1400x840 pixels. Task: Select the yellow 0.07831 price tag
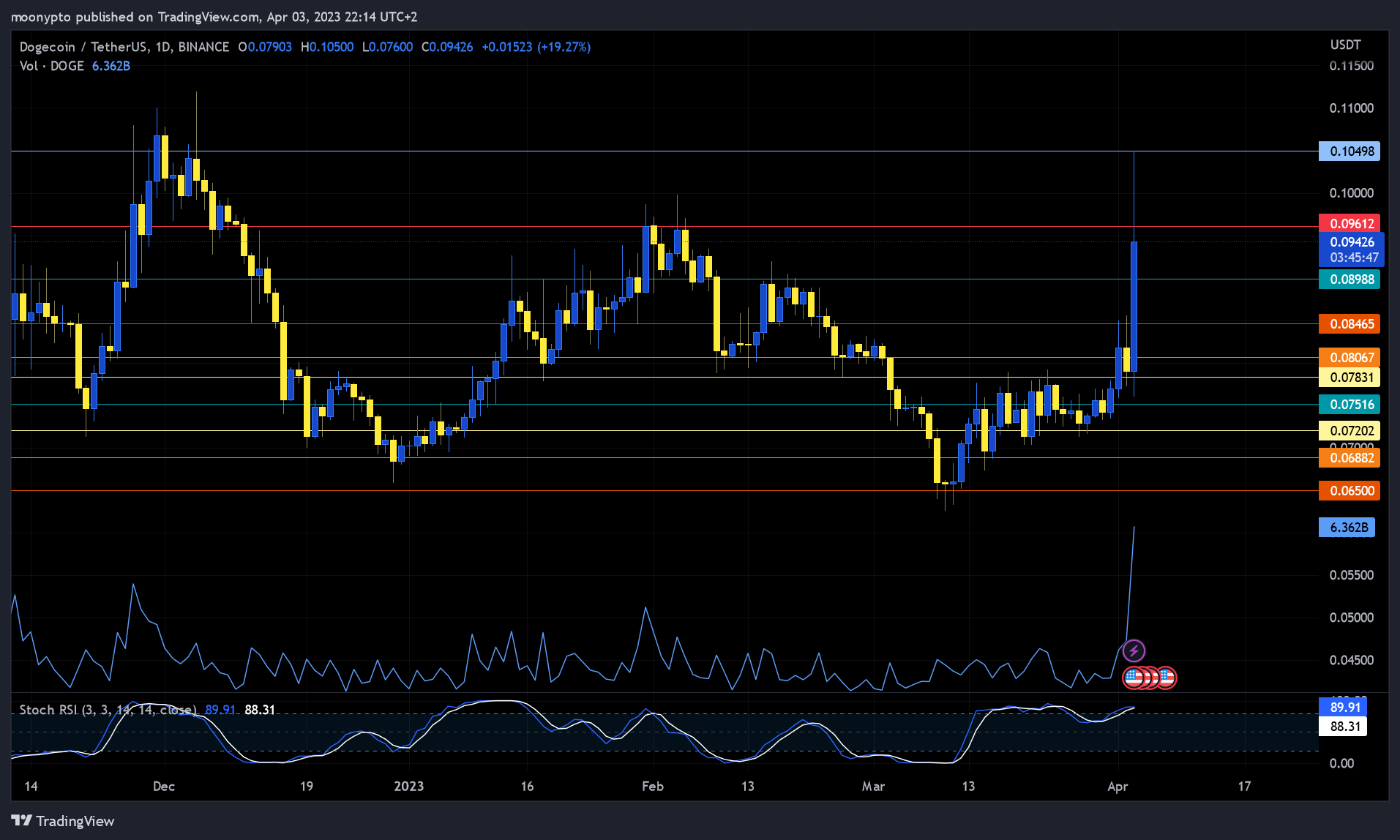[x=1350, y=377]
